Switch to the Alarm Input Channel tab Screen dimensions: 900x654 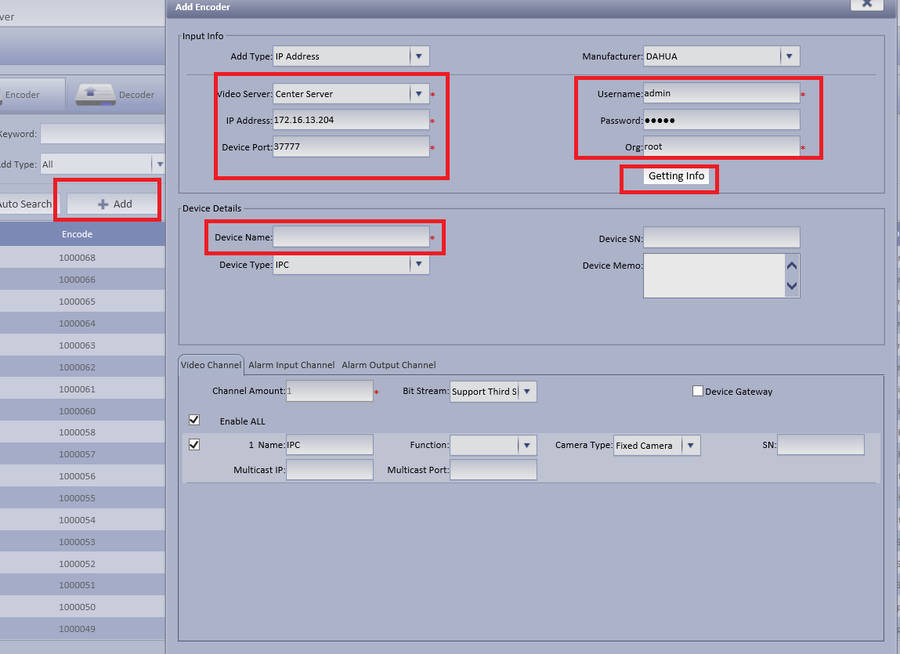tap(291, 365)
